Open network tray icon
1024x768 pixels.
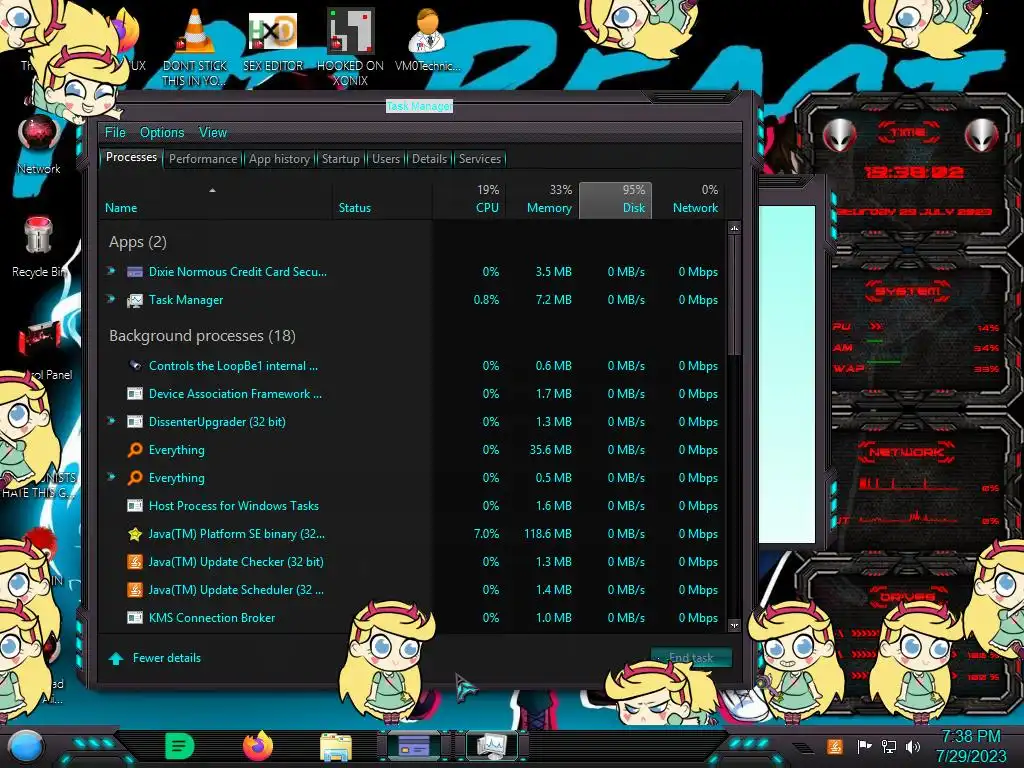pos(889,746)
